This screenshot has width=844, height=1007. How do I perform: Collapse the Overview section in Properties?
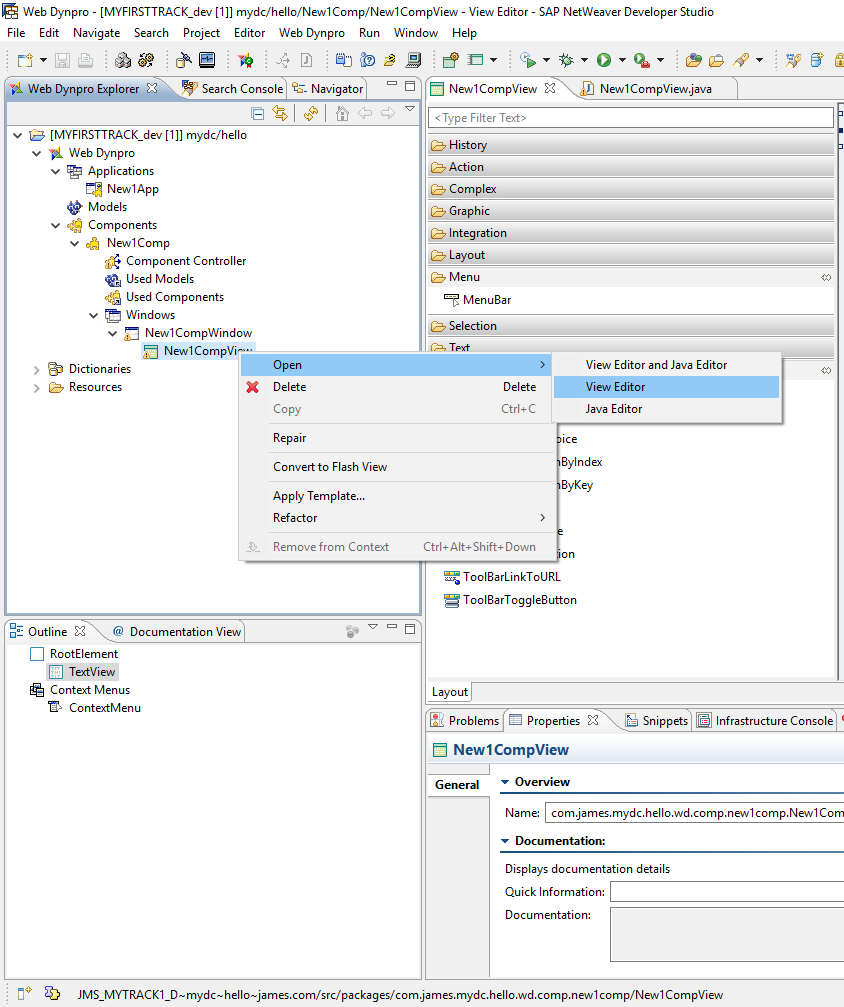point(505,782)
